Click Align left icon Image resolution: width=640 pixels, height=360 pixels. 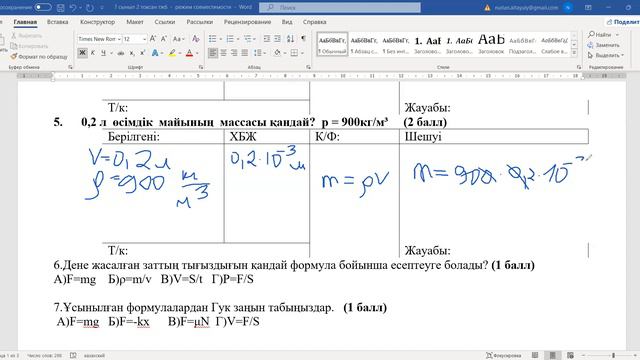(213, 53)
